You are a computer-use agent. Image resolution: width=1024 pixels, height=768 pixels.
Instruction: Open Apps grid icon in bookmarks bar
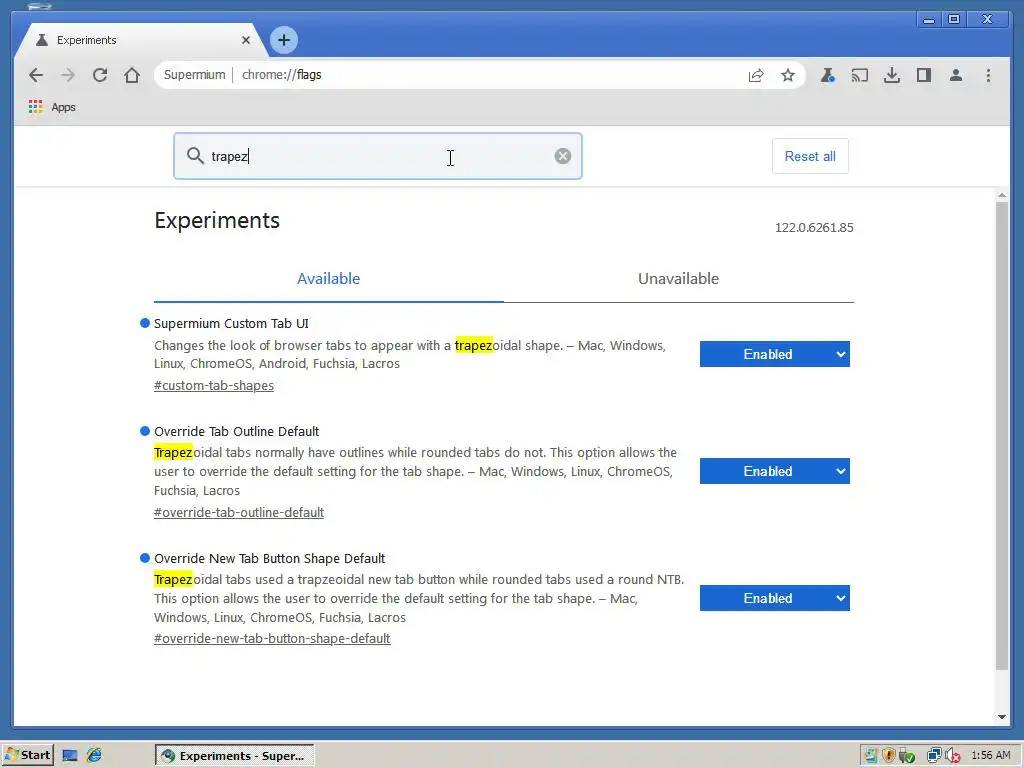tap(35, 106)
